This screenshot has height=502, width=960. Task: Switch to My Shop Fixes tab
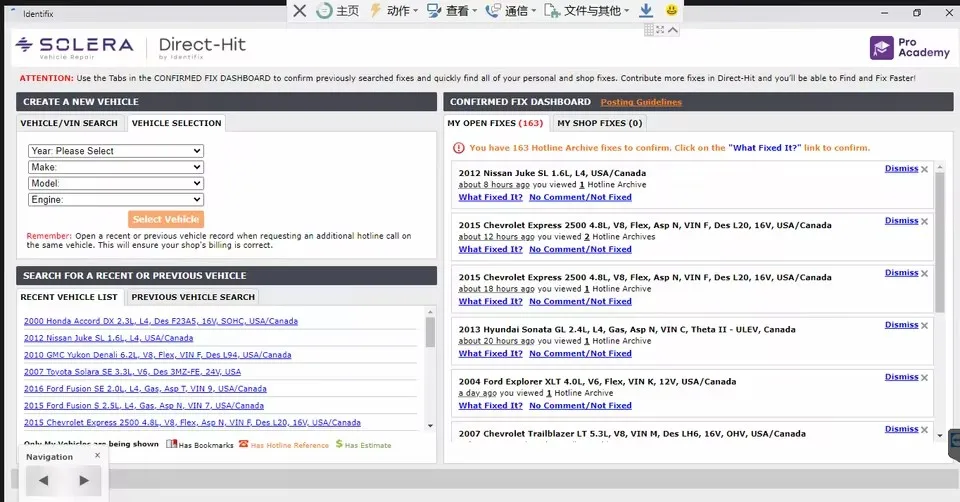click(599, 123)
